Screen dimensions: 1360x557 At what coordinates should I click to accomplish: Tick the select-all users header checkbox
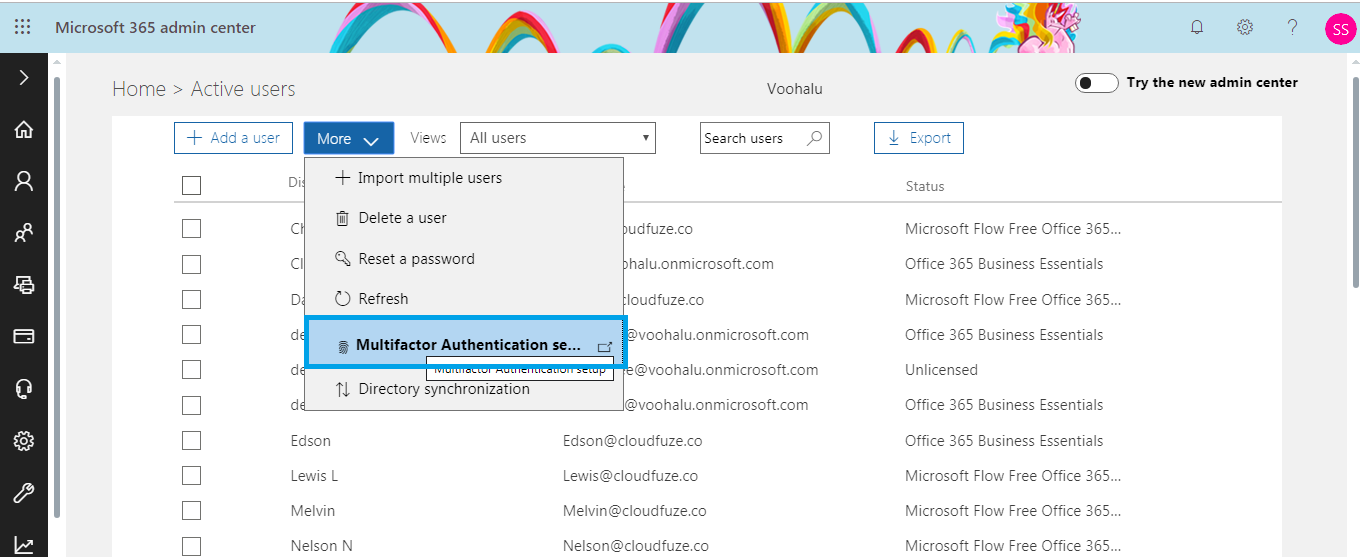(191, 185)
